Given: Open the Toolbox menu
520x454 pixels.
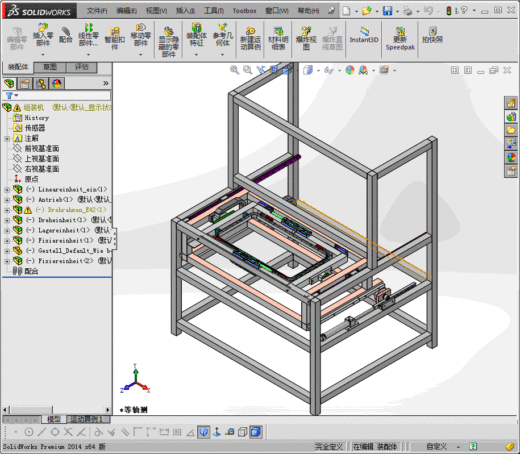Looking at the screenshot, I should tap(244, 11).
